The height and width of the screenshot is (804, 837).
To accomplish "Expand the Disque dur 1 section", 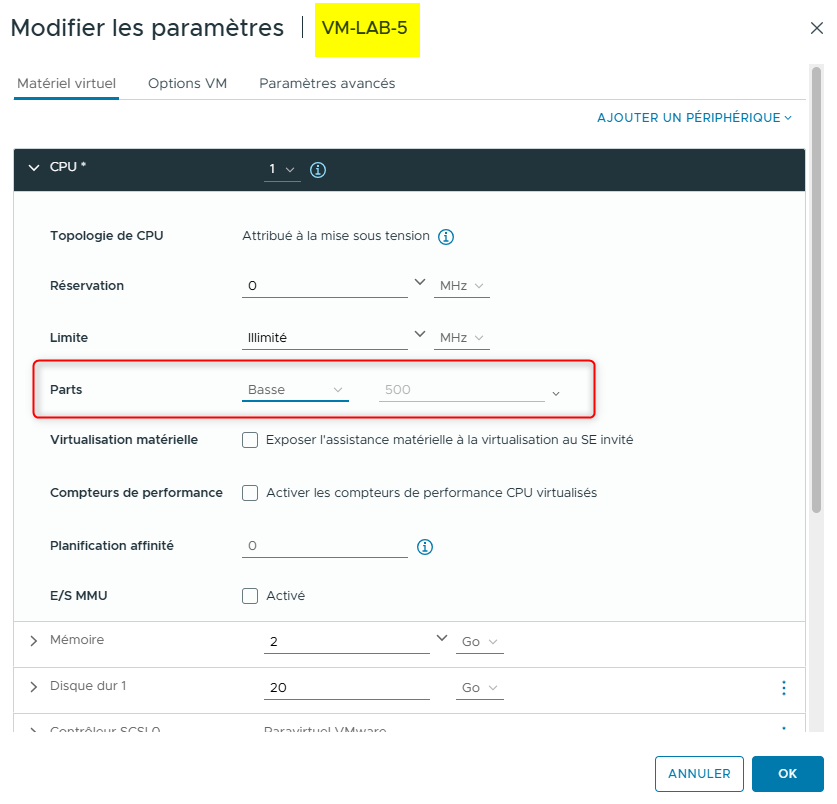I will [x=34, y=687].
